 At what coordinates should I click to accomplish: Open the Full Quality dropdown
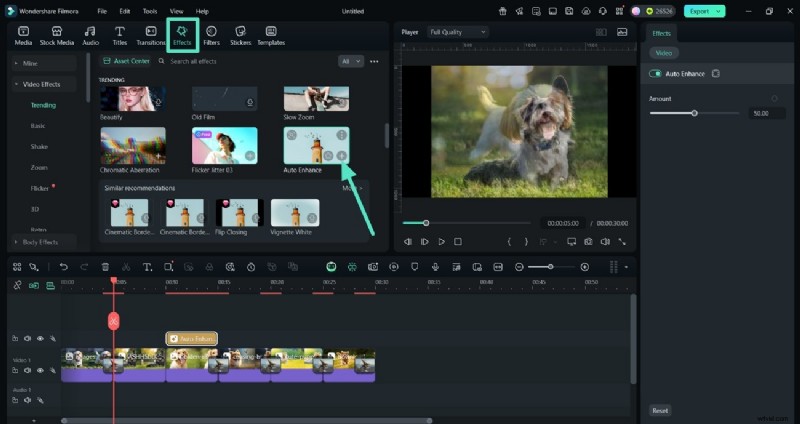point(457,32)
